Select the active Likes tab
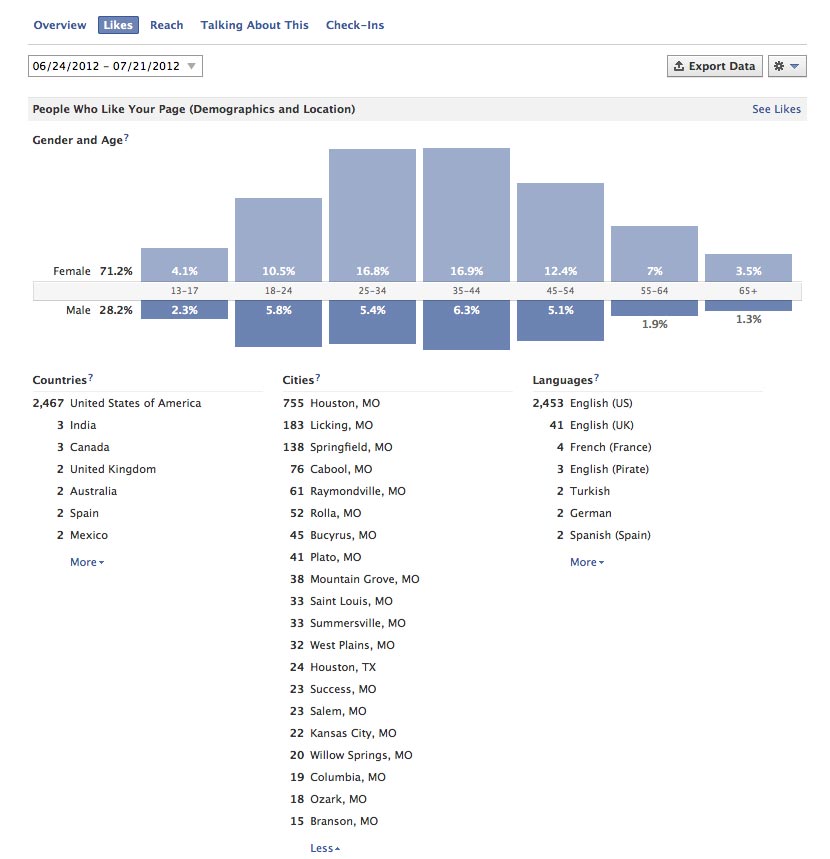830x859 pixels. [118, 25]
